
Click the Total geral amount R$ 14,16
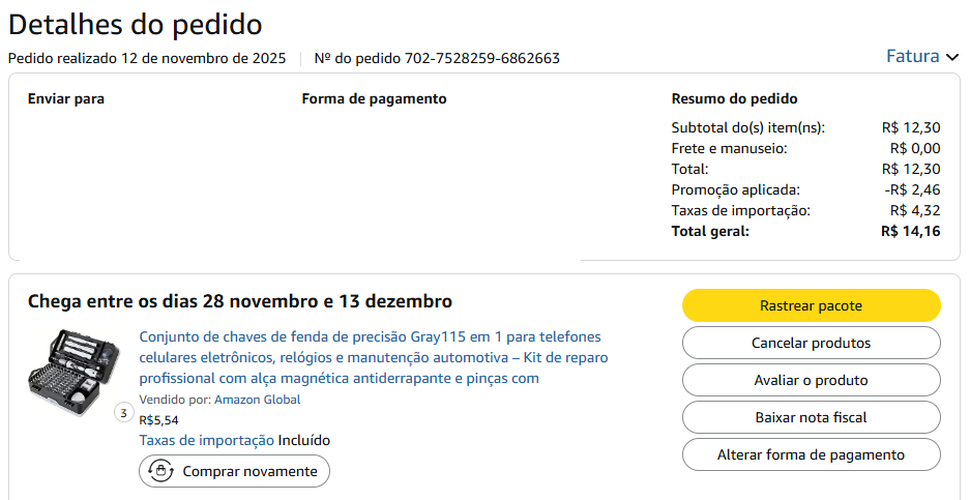[x=910, y=231]
